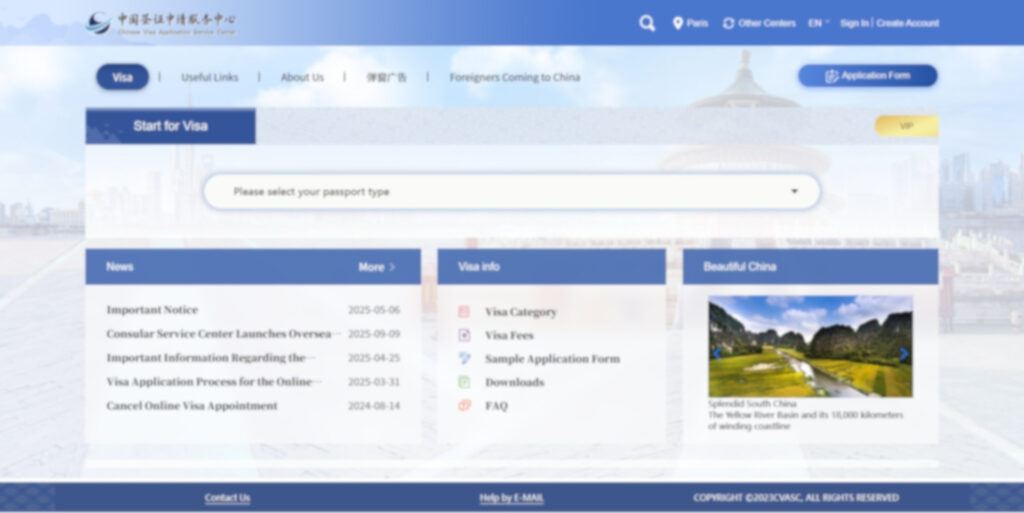Open the FAQ link
This screenshot has width=1024, height=513.
(496, 405)
